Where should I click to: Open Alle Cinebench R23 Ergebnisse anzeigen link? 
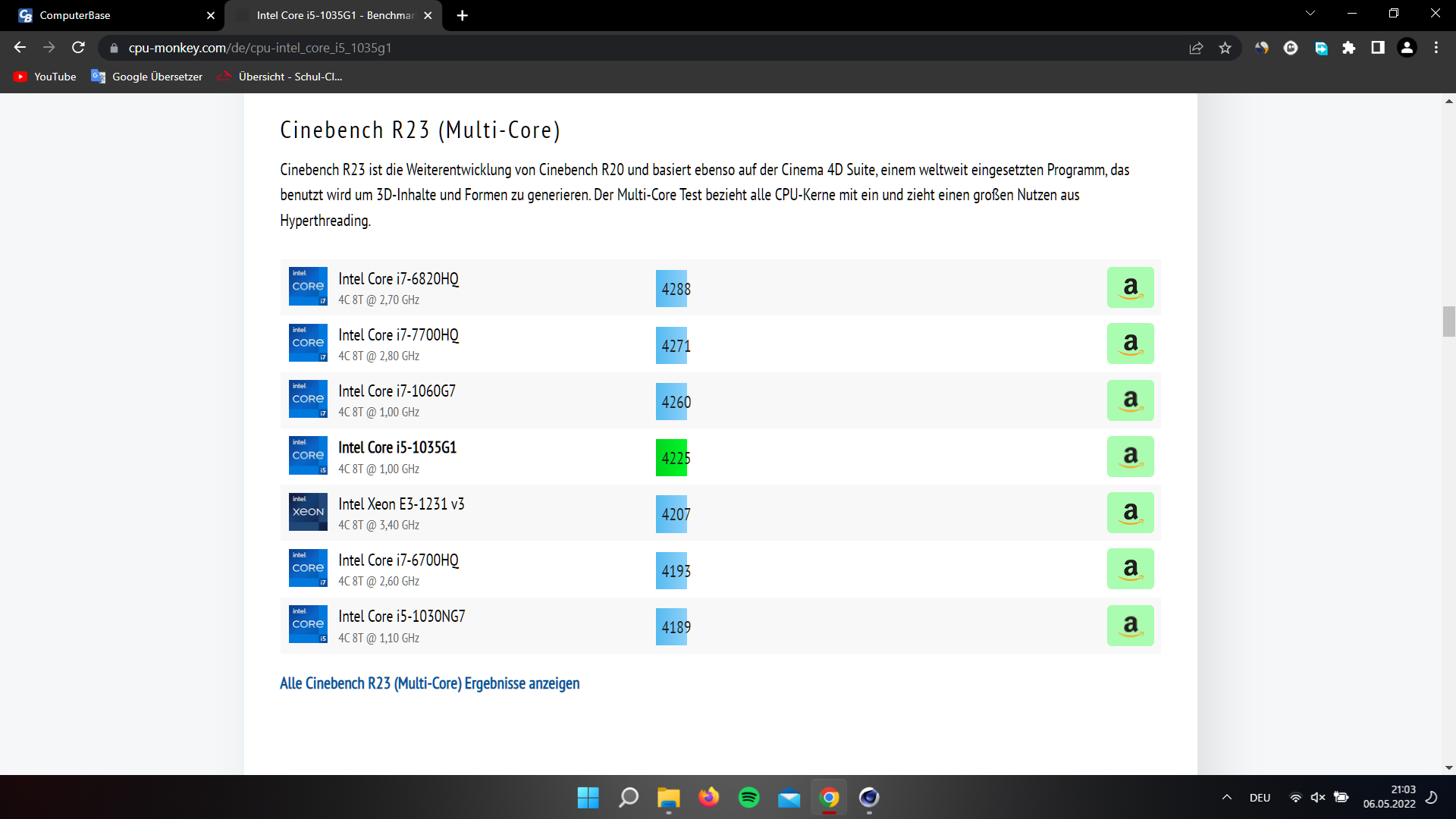coord(429,683)
